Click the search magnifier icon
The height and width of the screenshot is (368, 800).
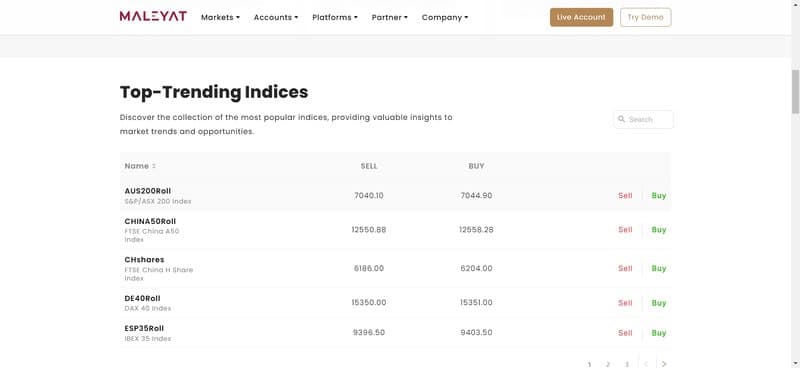[621, 119]
